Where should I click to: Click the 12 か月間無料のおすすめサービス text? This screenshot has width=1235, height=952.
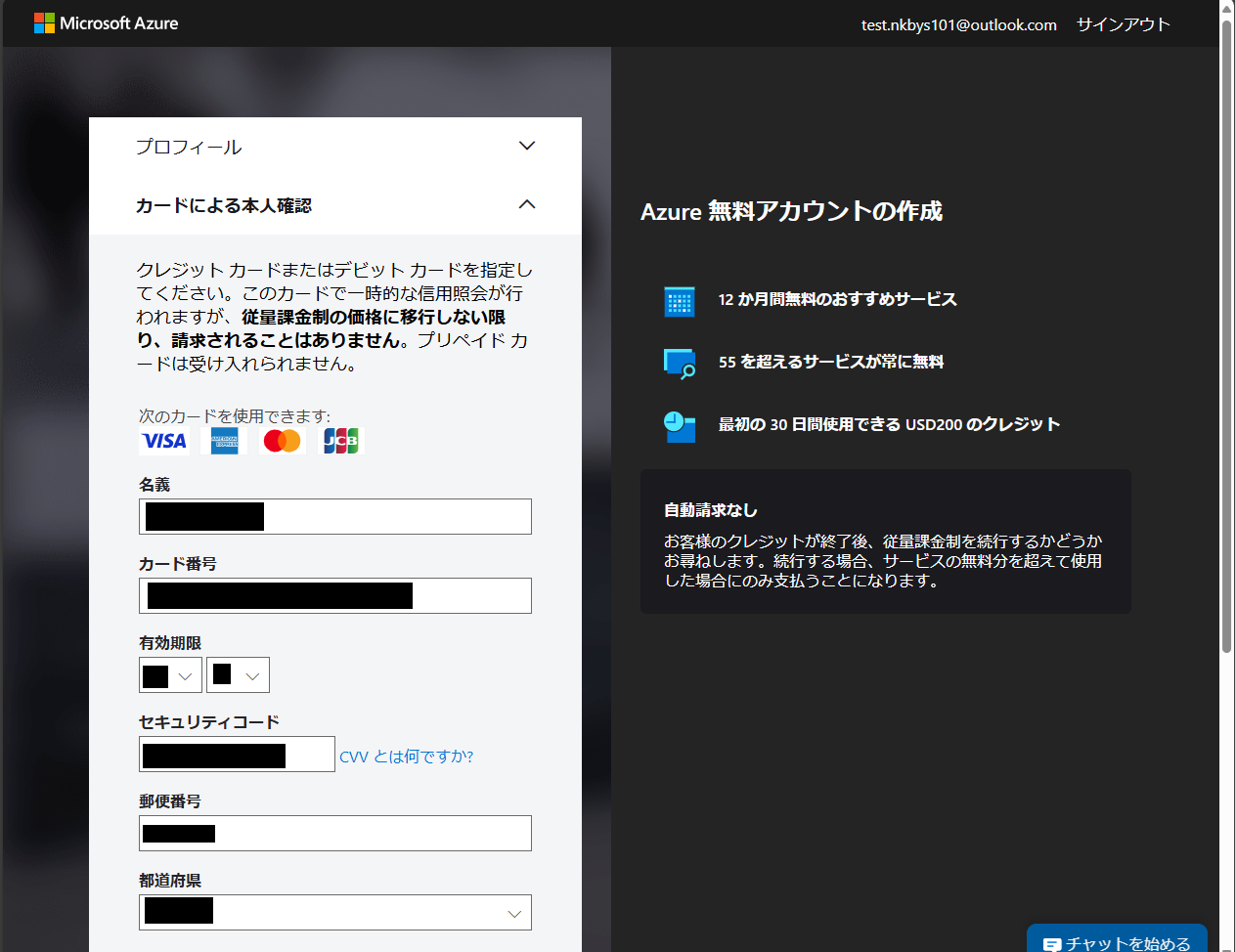(838, 299)
